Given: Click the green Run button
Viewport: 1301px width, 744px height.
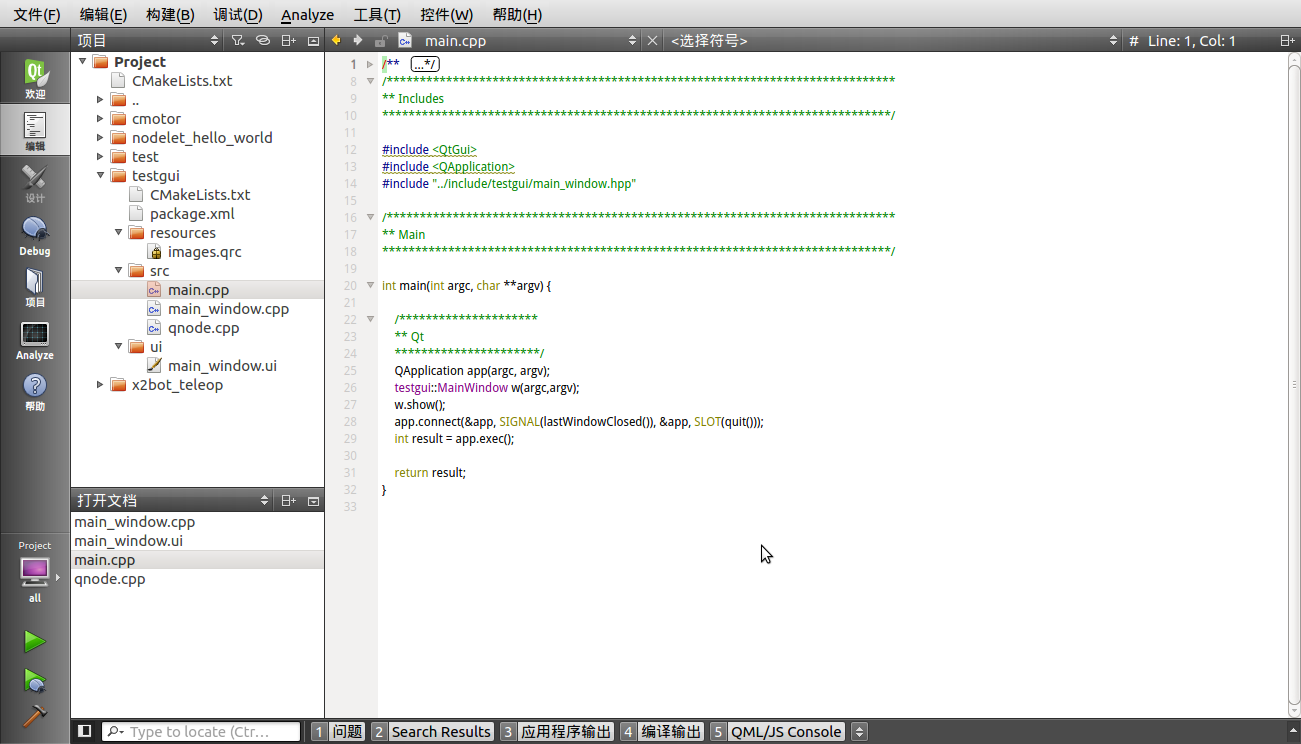Looking at the screenshot, I should click(x=35, y=641).
